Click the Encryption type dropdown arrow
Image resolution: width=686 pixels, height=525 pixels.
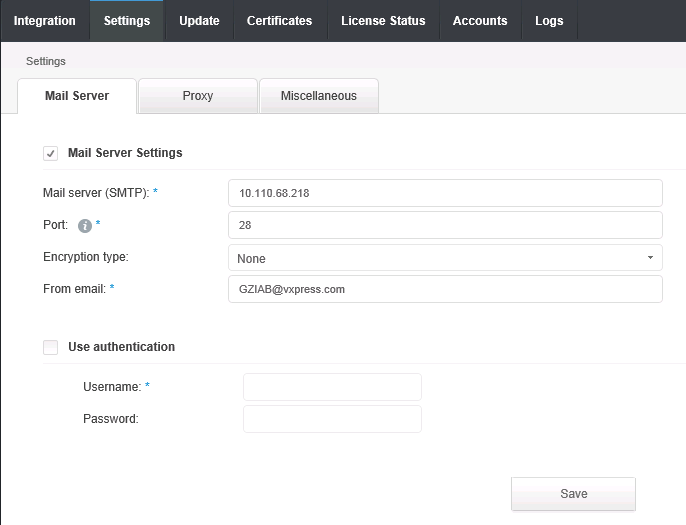[x=650, y=258]
